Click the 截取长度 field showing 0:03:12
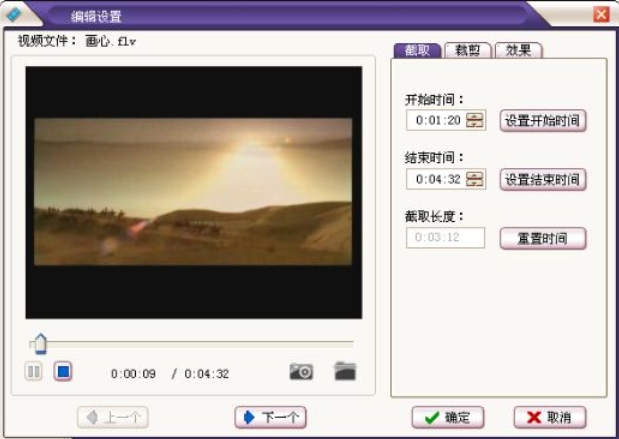This screenshot has height=439, width=619. 445,238
